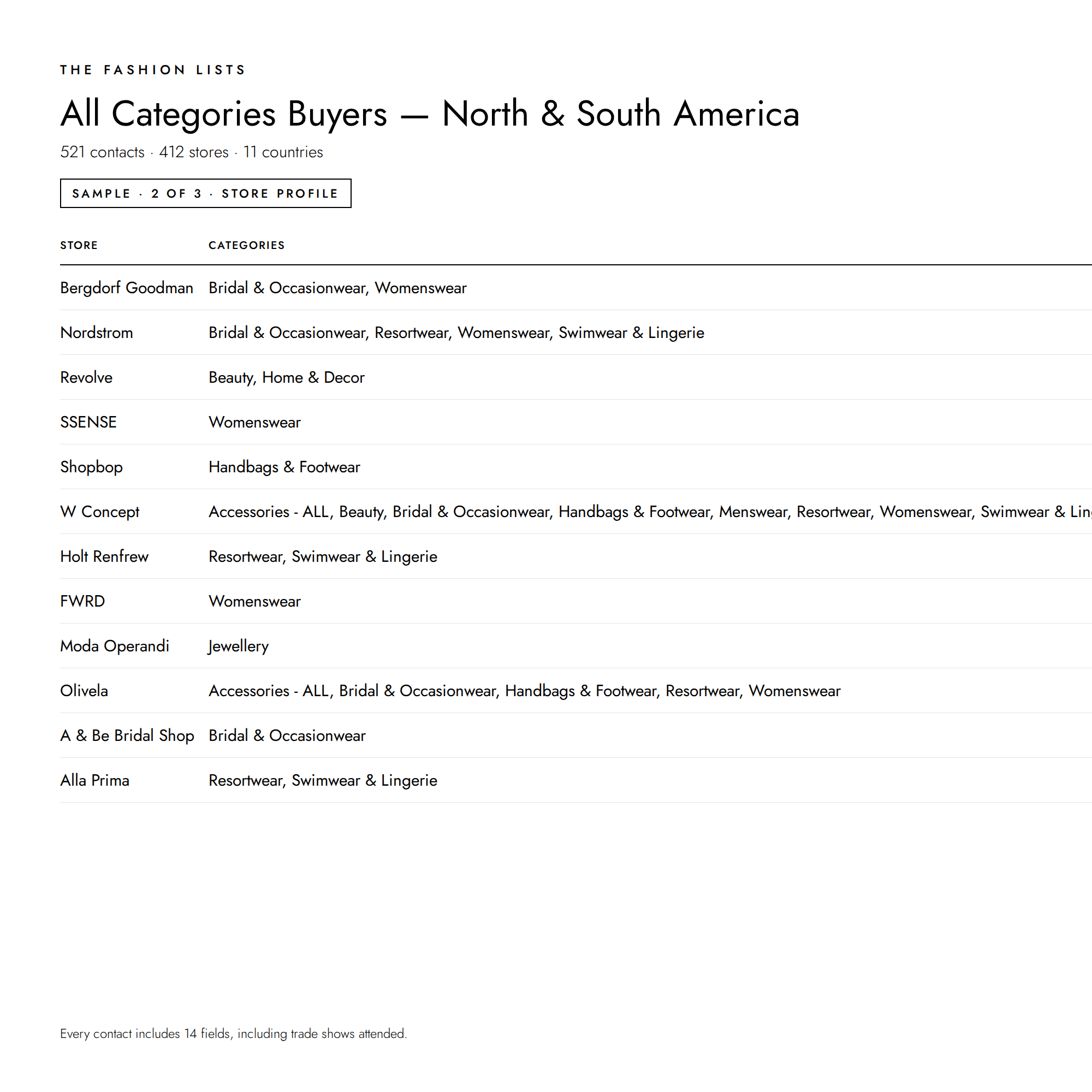This screenshot has height=1092, width=1092.
Task: Click the '521 contacts · 412 stores · 11 countries' line
Action: (x=192, y=152)
